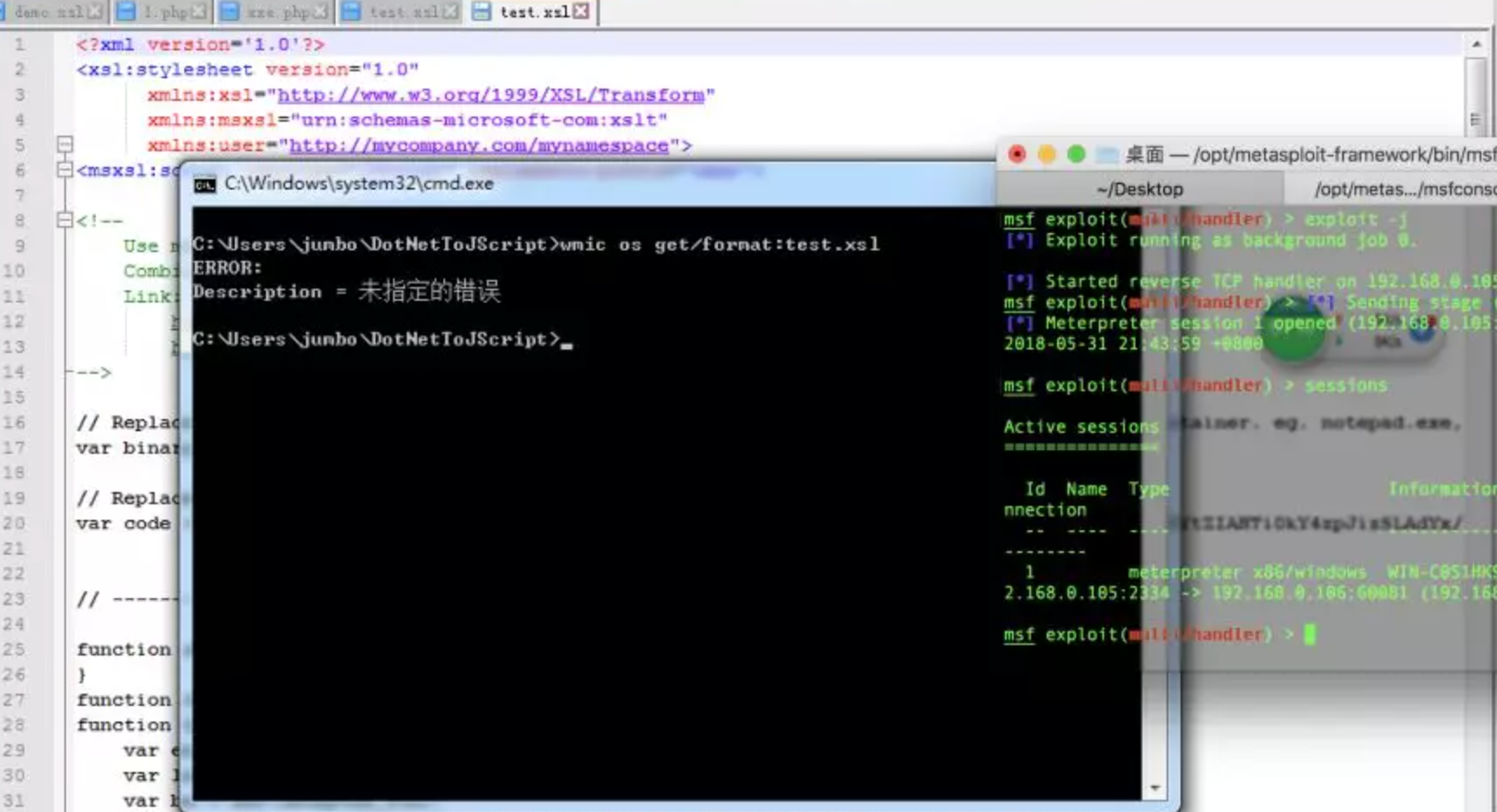Close the 1.php editor tab
This screenshot has width=1497, height=812.
point(199,11)
